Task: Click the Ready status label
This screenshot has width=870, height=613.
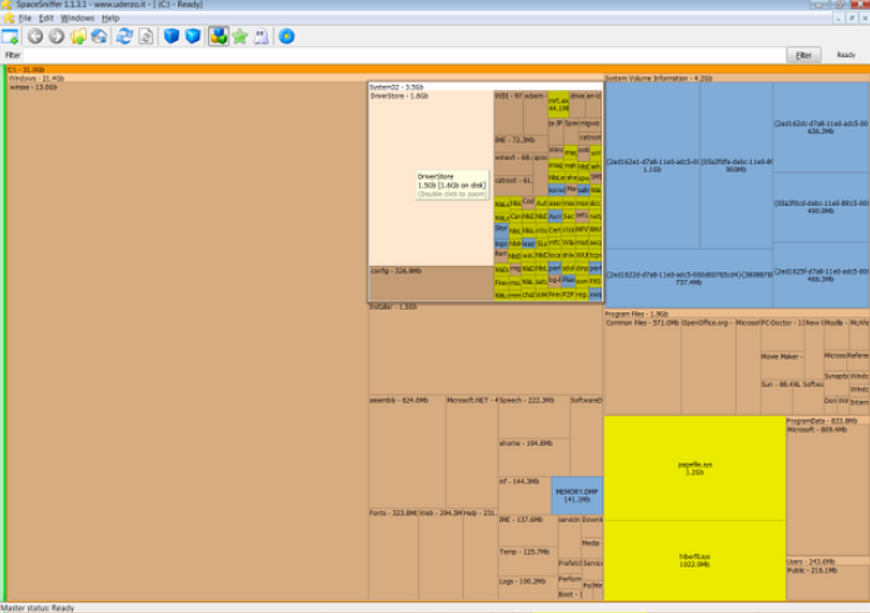Action: (845, 54)
